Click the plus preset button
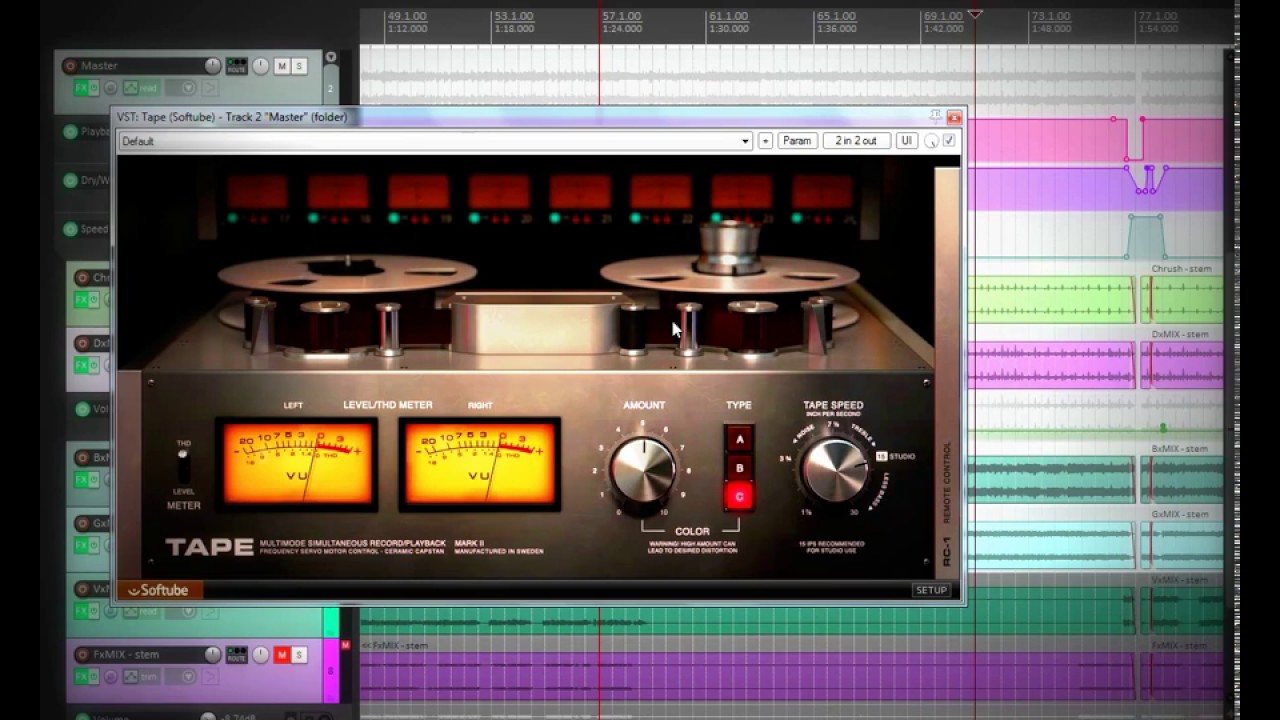The image size is (1280, 720). [x=765, y=141]
